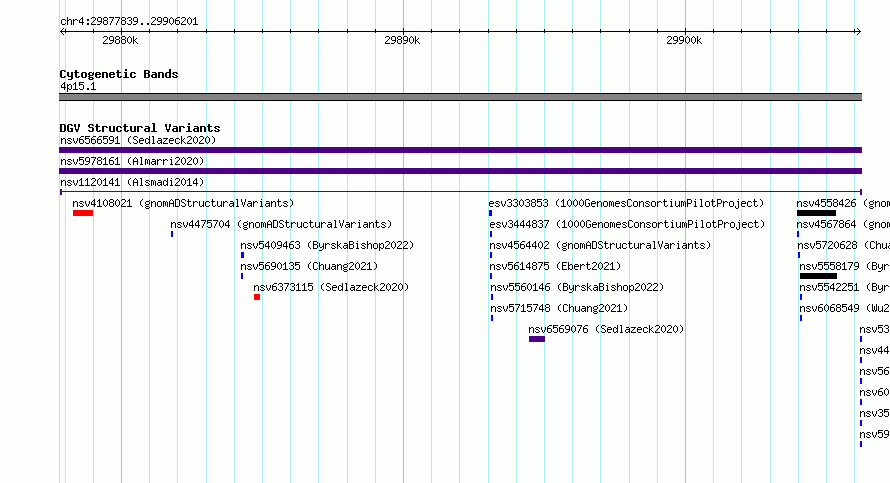Click the 29880k ruler tick label

[x=120, y=40]
